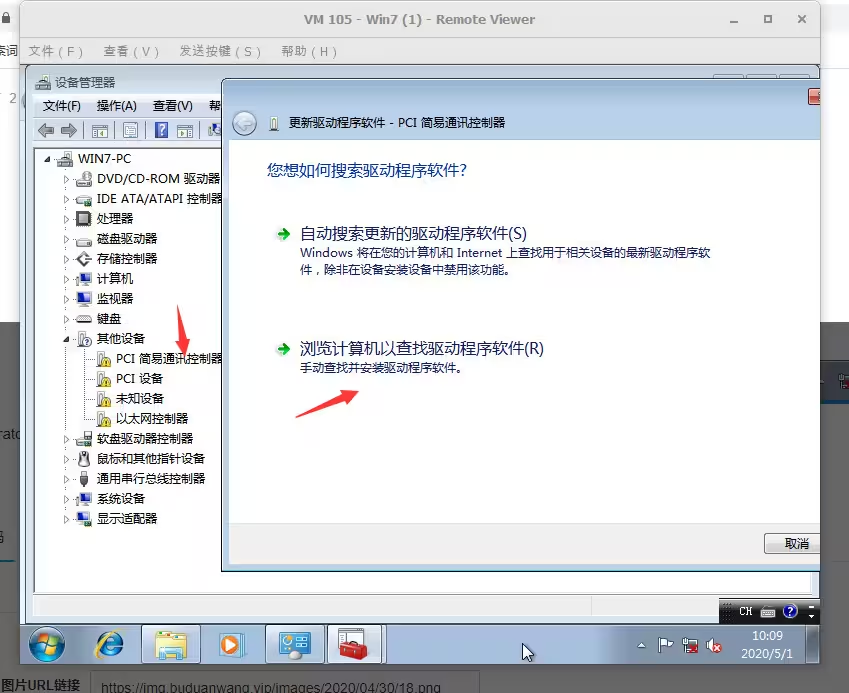Screen dimensions: 849x693
Task: Click the CH input language indicator
Action: click(746, 611)
